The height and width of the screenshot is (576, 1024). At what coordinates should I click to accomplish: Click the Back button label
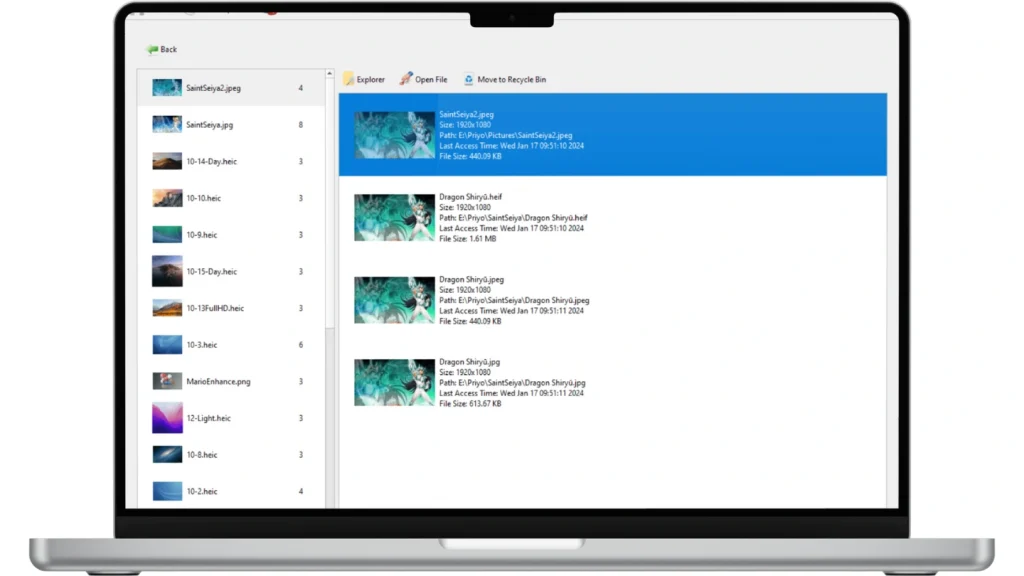[x=169, y=49]
